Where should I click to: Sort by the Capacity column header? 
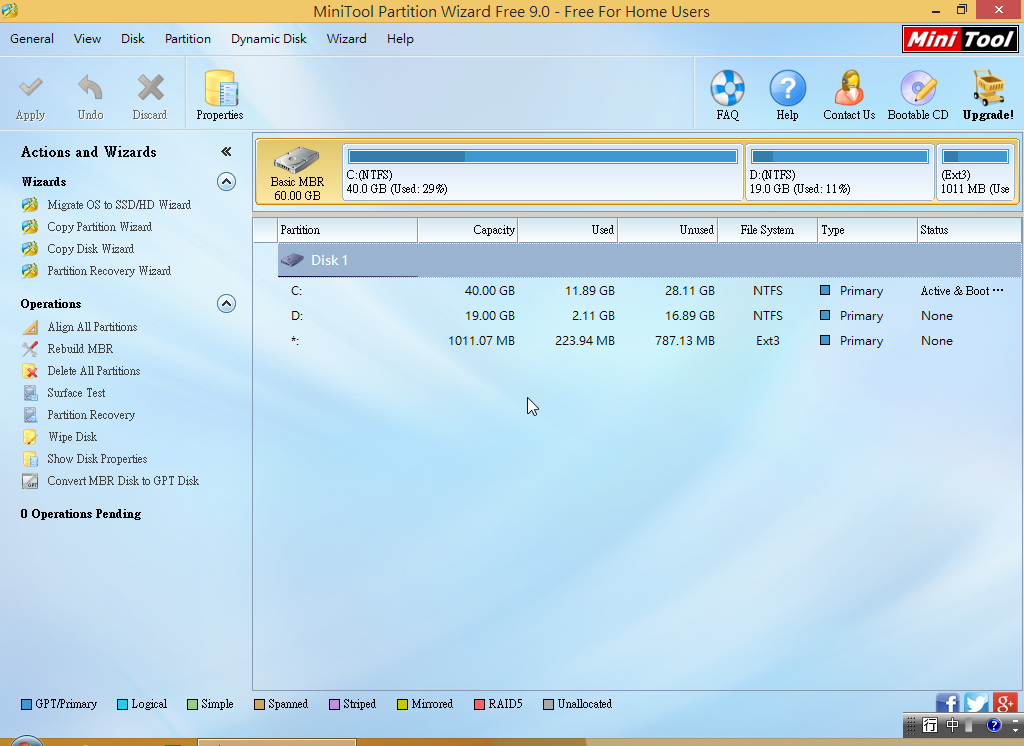click(467, 230)
